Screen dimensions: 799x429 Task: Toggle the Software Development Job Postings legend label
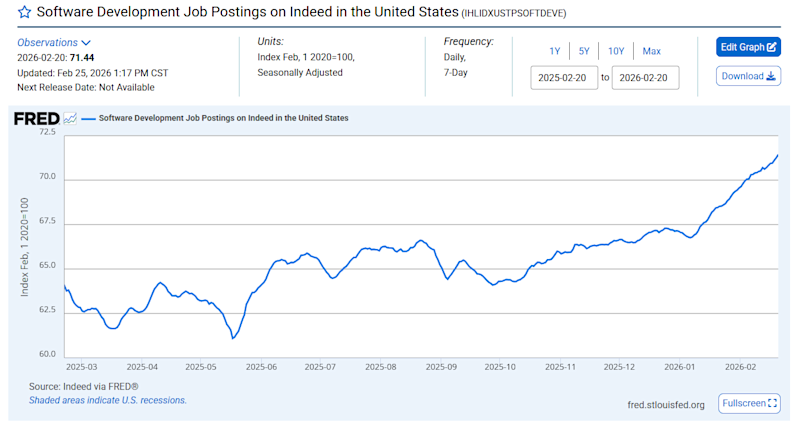(223, 118)
